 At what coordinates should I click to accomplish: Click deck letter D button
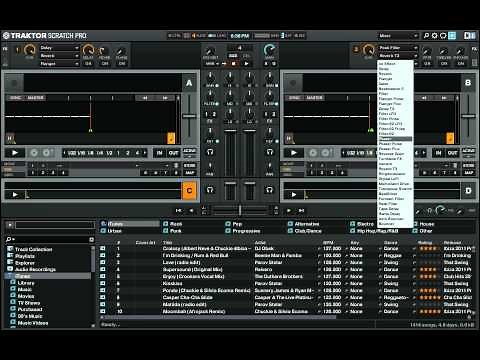[468, 191]
